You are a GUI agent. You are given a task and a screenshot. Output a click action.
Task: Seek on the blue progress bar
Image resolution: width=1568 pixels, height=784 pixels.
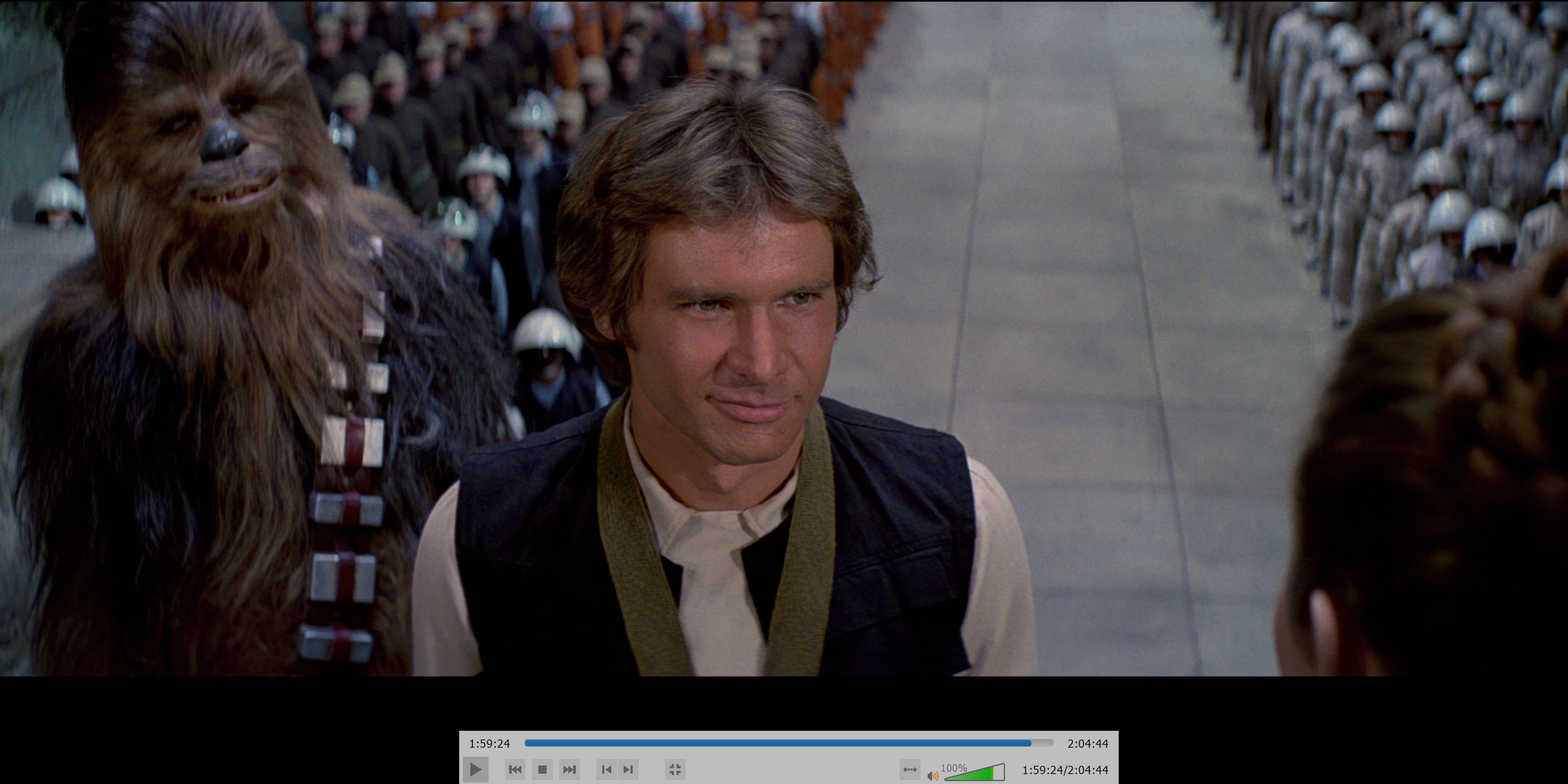click(789, 743)
